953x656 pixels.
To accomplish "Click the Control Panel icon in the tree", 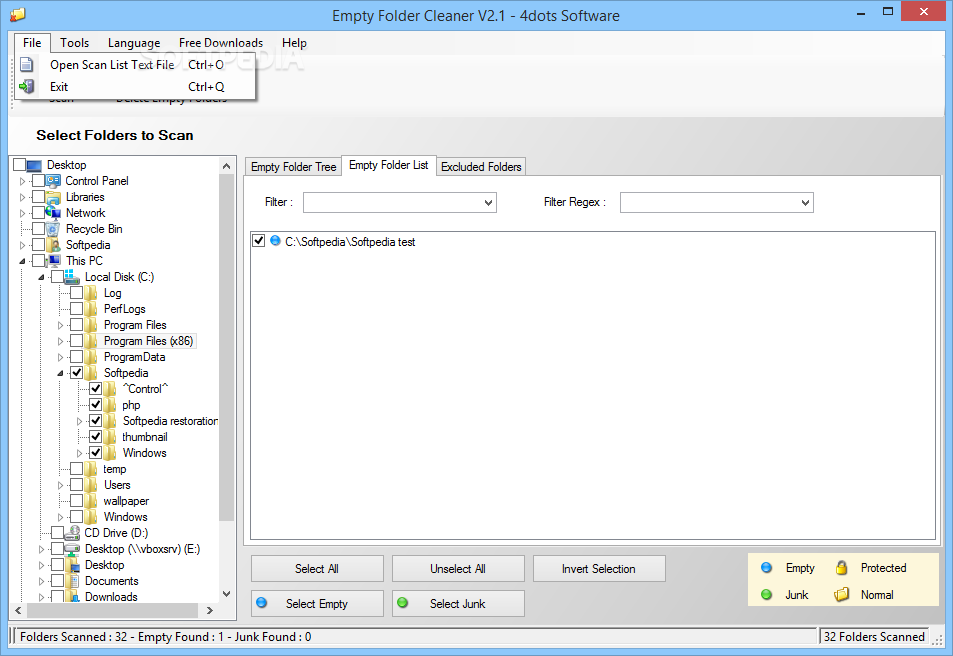I will pos(53,181).
